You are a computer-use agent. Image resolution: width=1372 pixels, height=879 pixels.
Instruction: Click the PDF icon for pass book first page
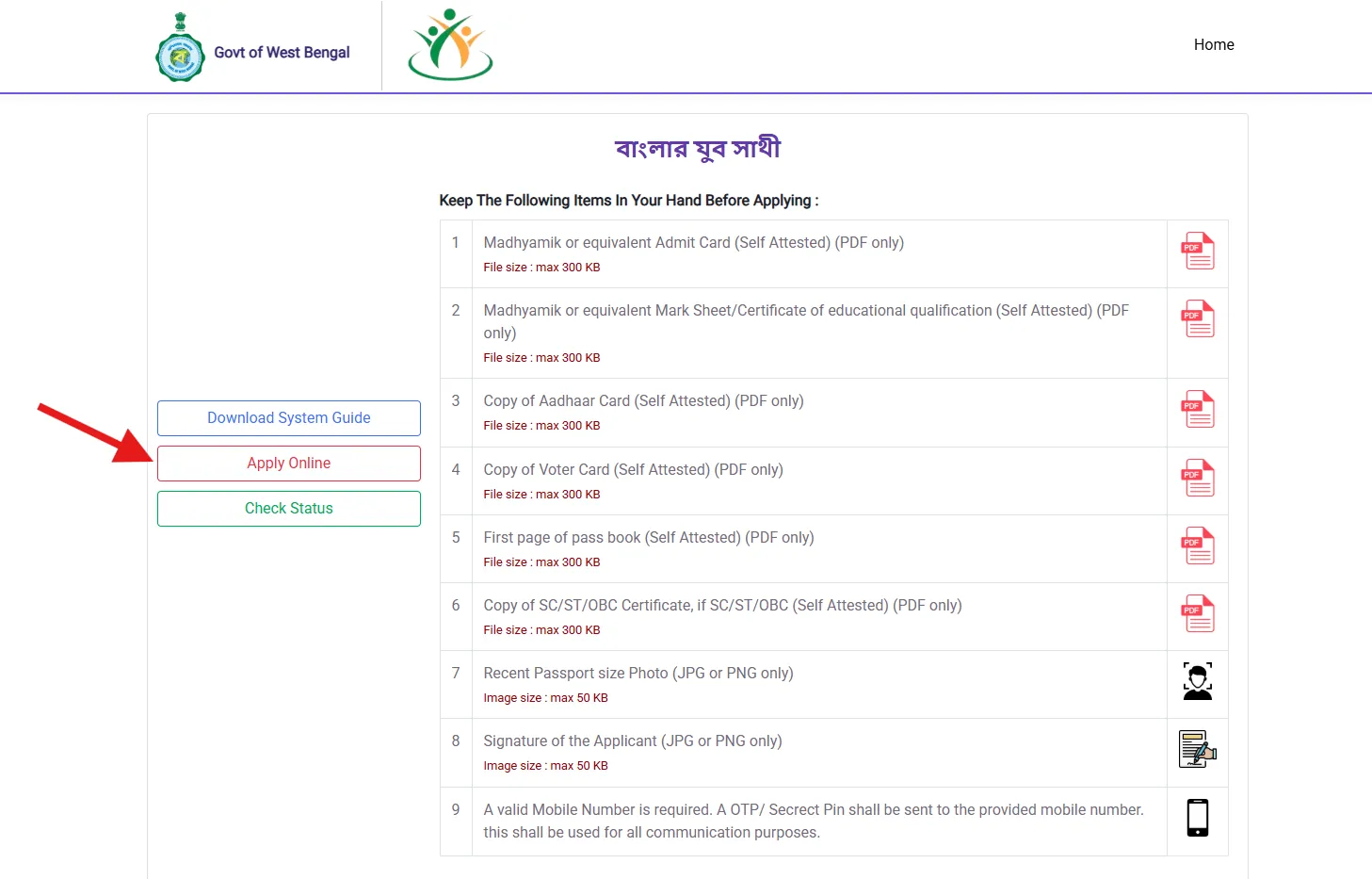[1197, 546]
